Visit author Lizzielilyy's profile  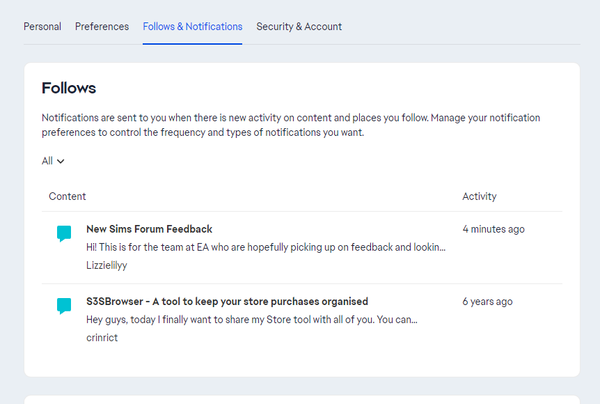[107, 266]
